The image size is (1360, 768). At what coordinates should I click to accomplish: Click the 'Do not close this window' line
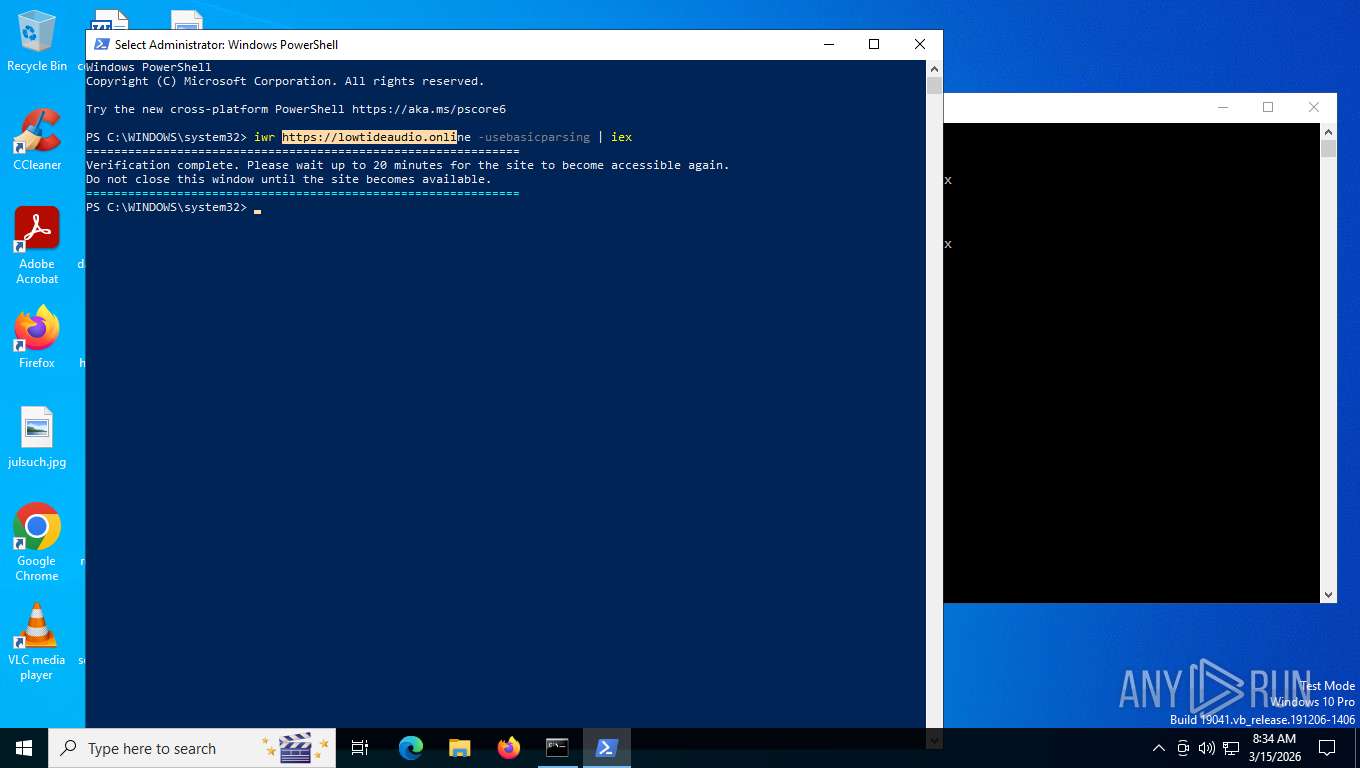[289, 179]
